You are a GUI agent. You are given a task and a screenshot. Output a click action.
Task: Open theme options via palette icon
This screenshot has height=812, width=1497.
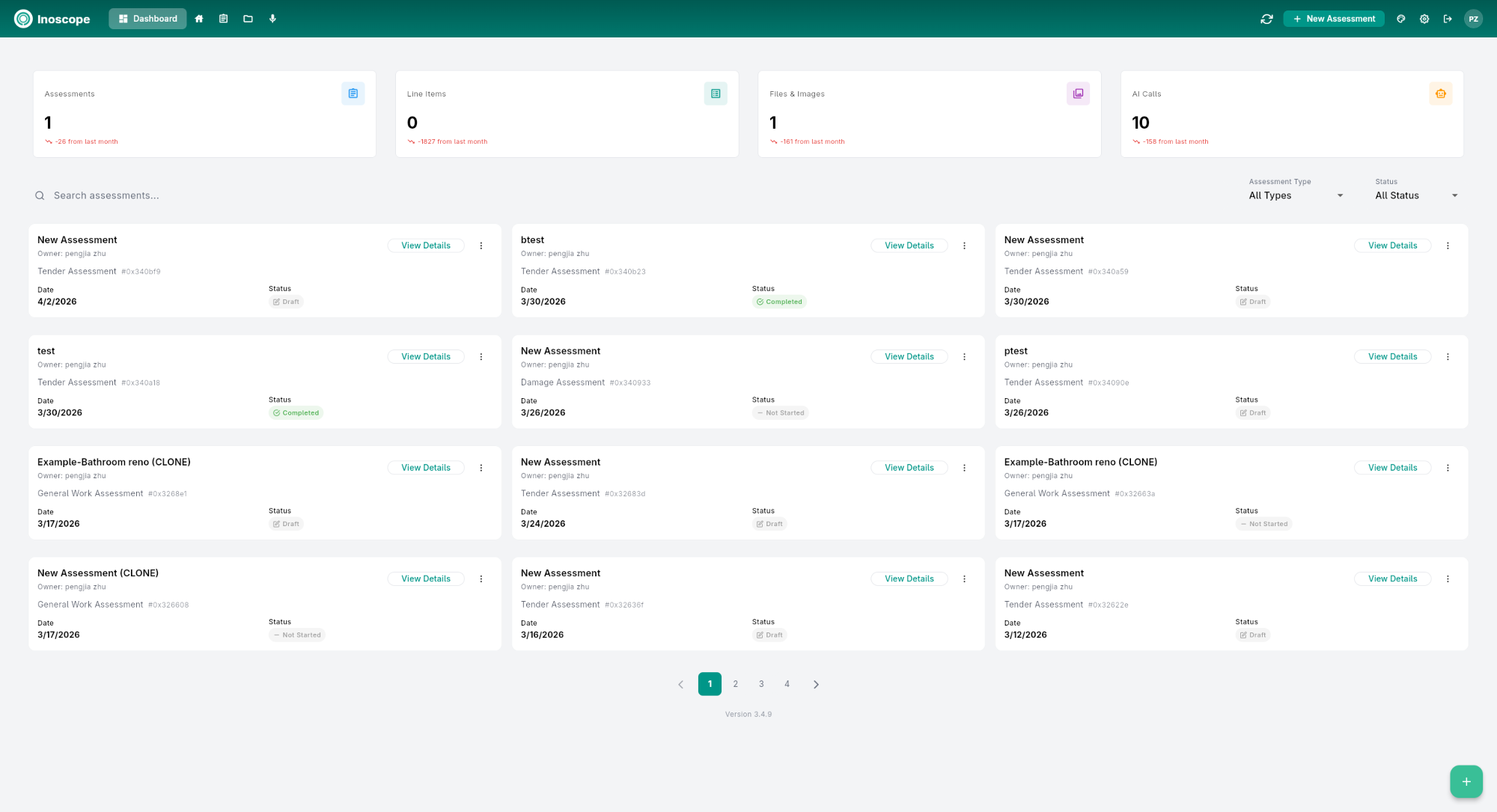[1400, 19]
